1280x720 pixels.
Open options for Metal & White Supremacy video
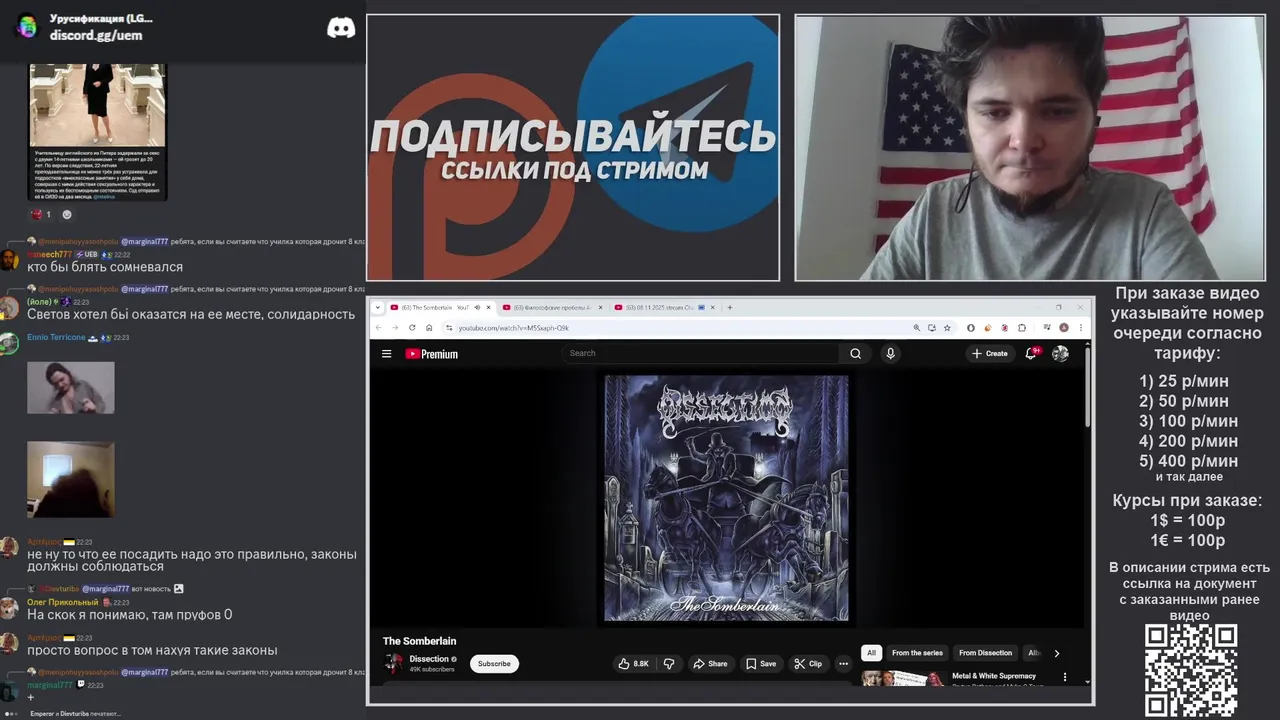[x=1064, y=677]
